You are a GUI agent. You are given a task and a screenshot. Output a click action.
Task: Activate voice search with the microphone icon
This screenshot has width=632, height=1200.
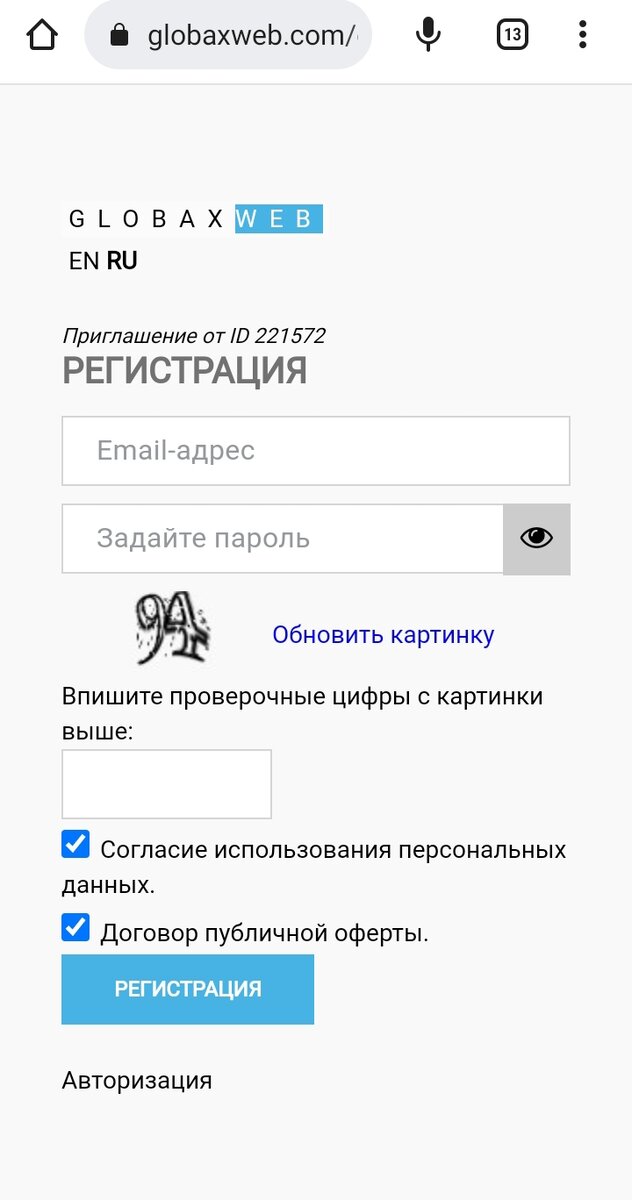pos(427,34)
